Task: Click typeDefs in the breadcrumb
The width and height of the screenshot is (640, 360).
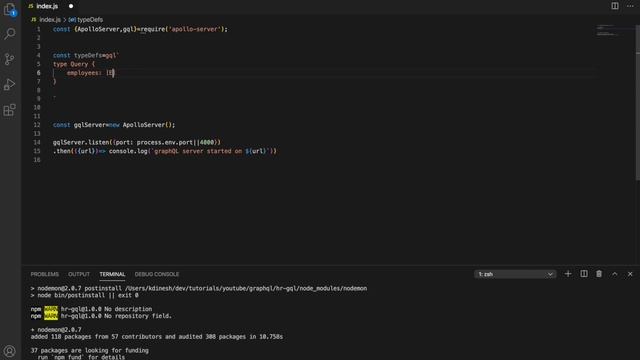Action: pos(90,20)
